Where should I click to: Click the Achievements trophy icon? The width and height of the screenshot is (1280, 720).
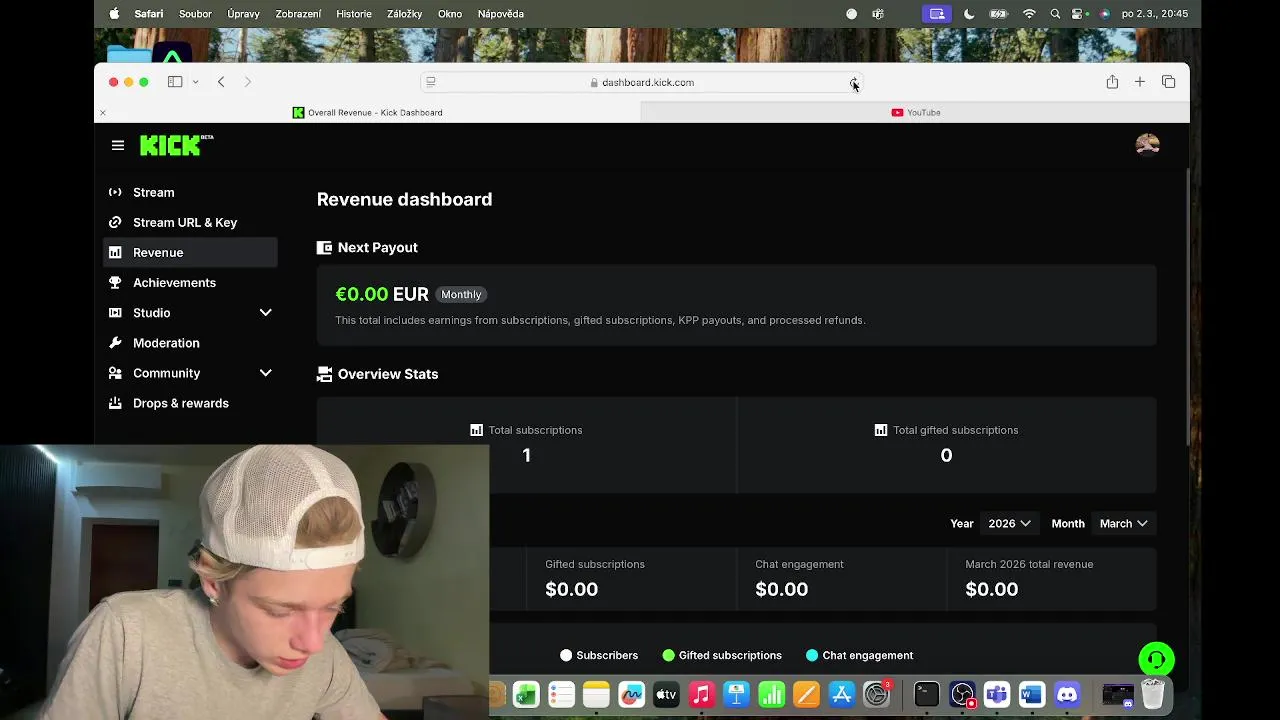click(x=115, y=282)
